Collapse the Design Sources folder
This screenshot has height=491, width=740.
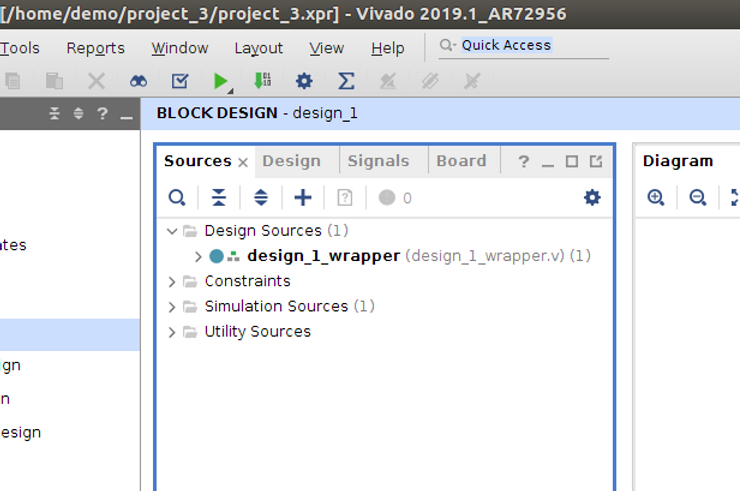tap(172, 231)
